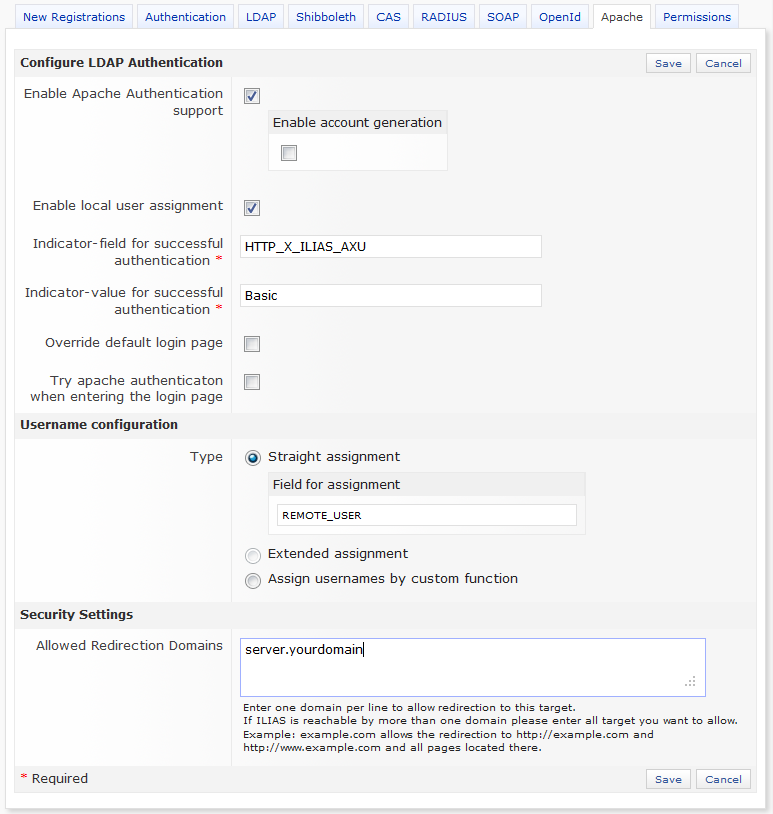This screenshot has height=814, width=773.
Task: Open the RADIUS tab
Action: tap(443, 17)
